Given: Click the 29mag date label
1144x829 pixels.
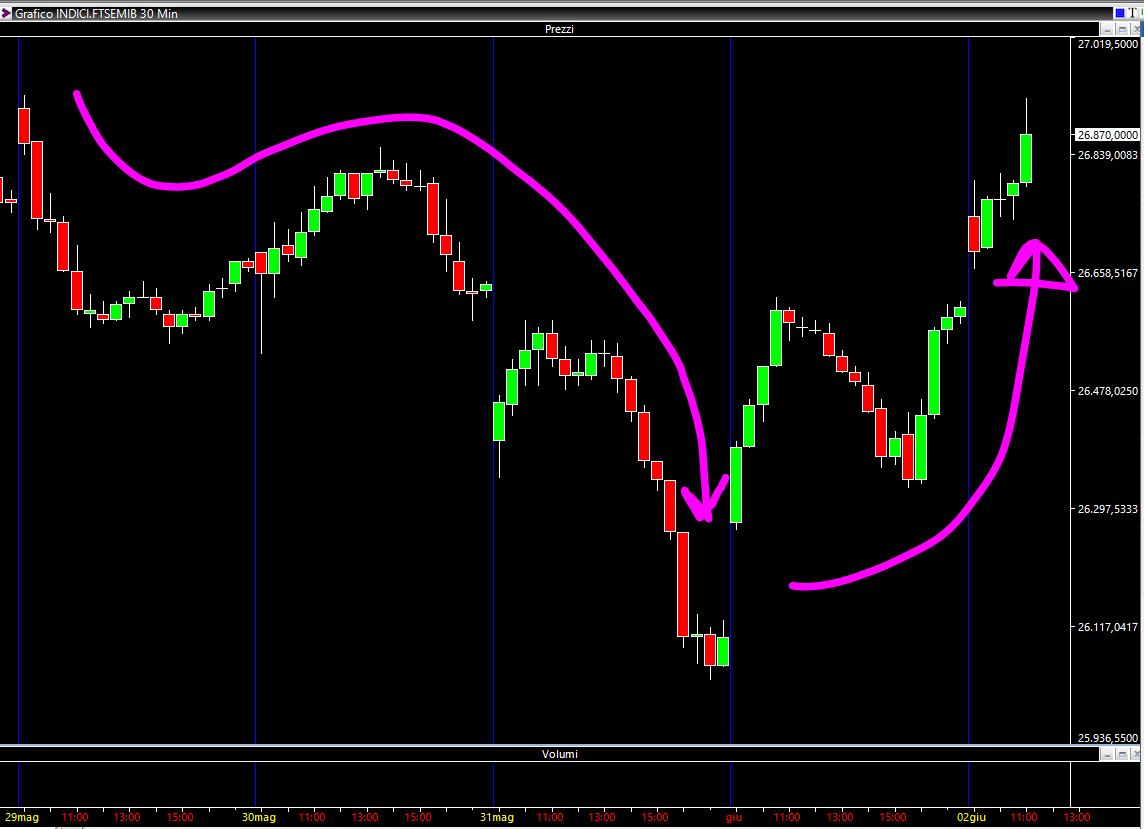Looking at the screenshot, I should 22,817.
